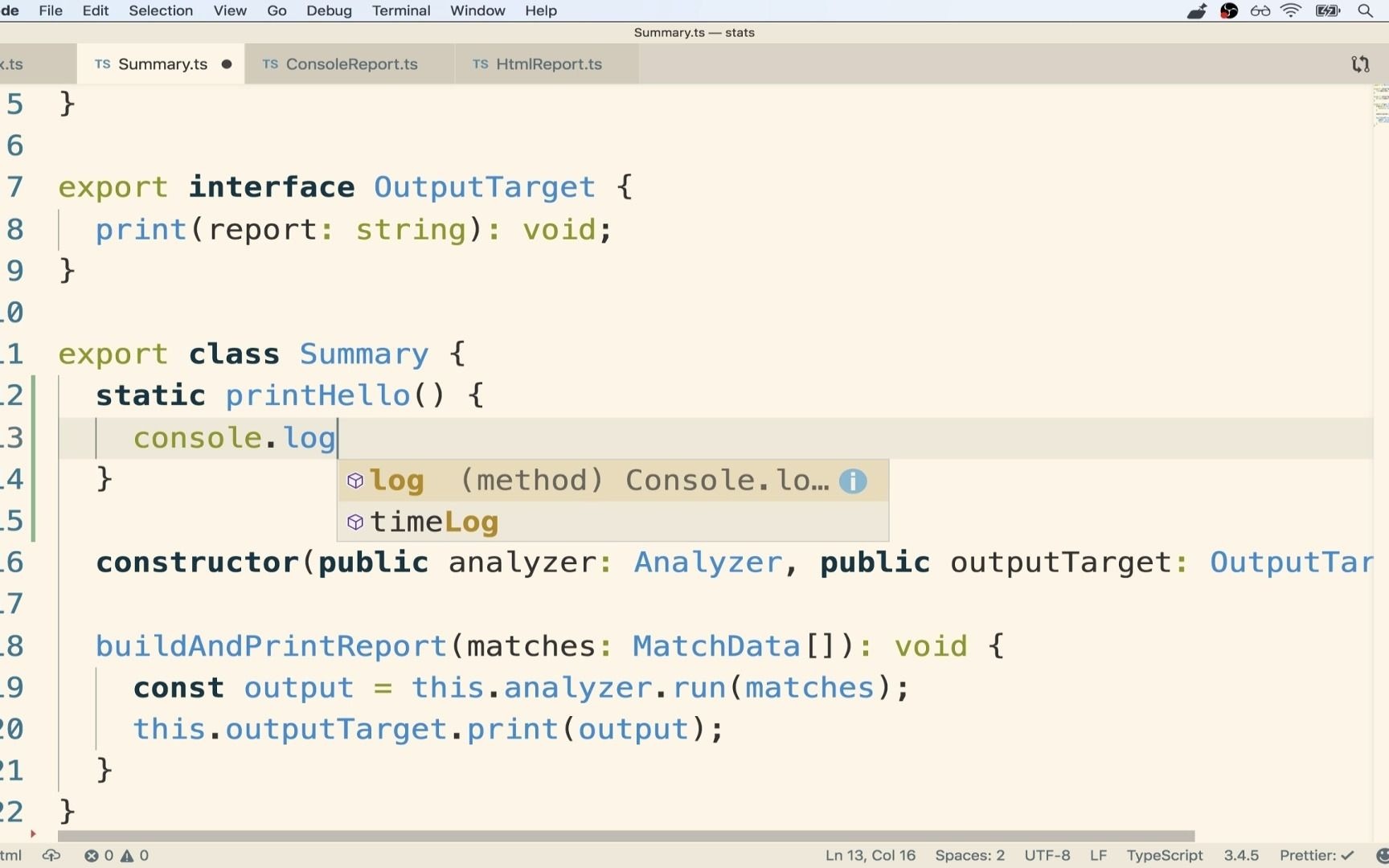
Task: Click on class name Summary
Action: 364,354
